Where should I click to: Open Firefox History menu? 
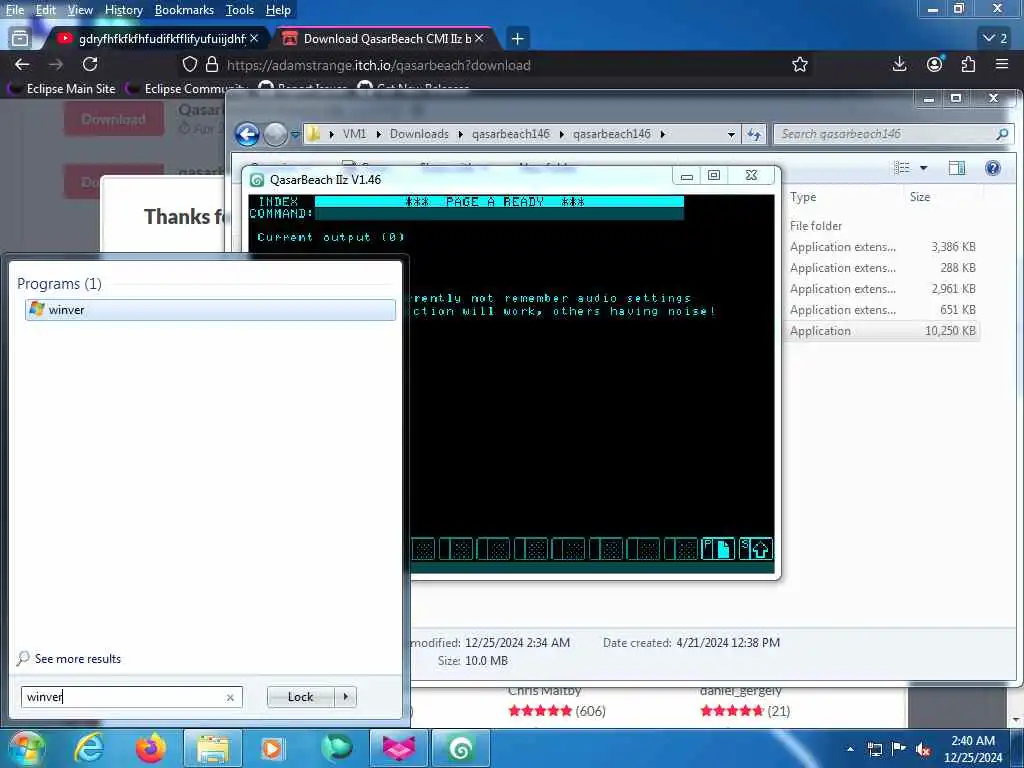[x=123, y=10]
